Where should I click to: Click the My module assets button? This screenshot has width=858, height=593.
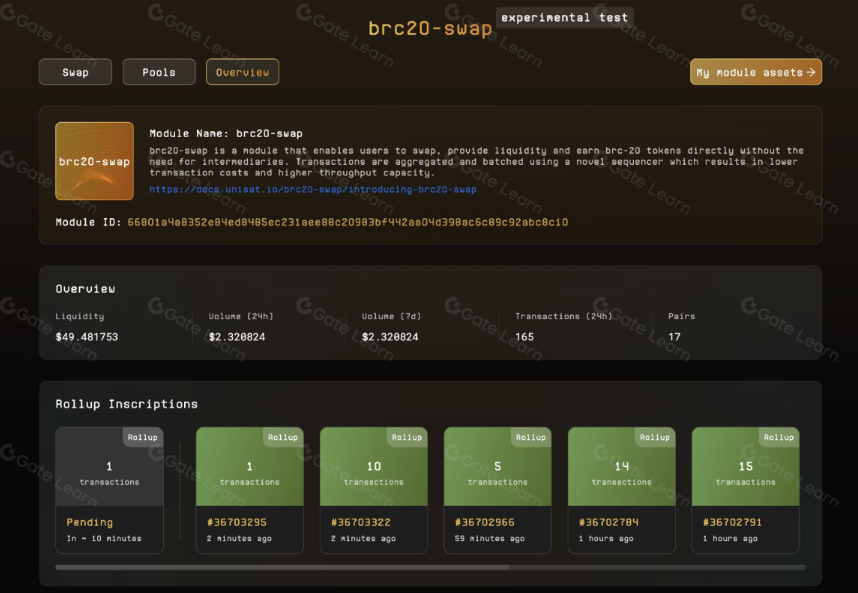point(755,72)
